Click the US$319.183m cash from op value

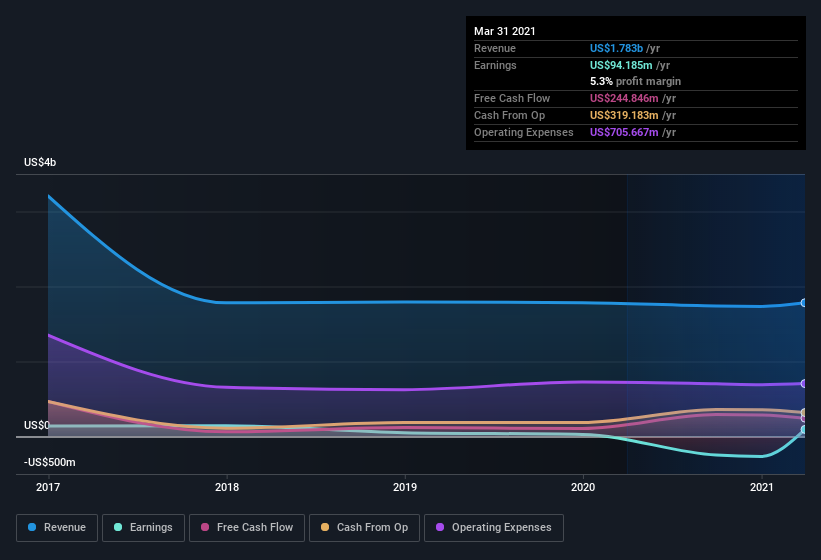coord(624,115)
